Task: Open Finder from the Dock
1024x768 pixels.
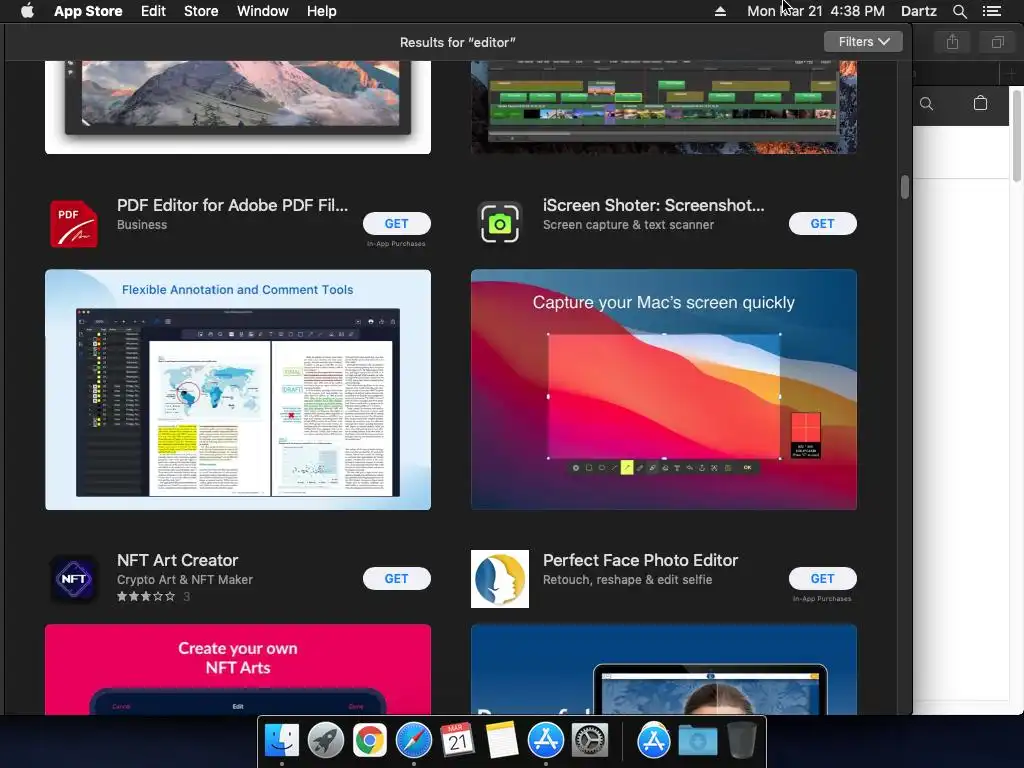Action: coord(282,741)
